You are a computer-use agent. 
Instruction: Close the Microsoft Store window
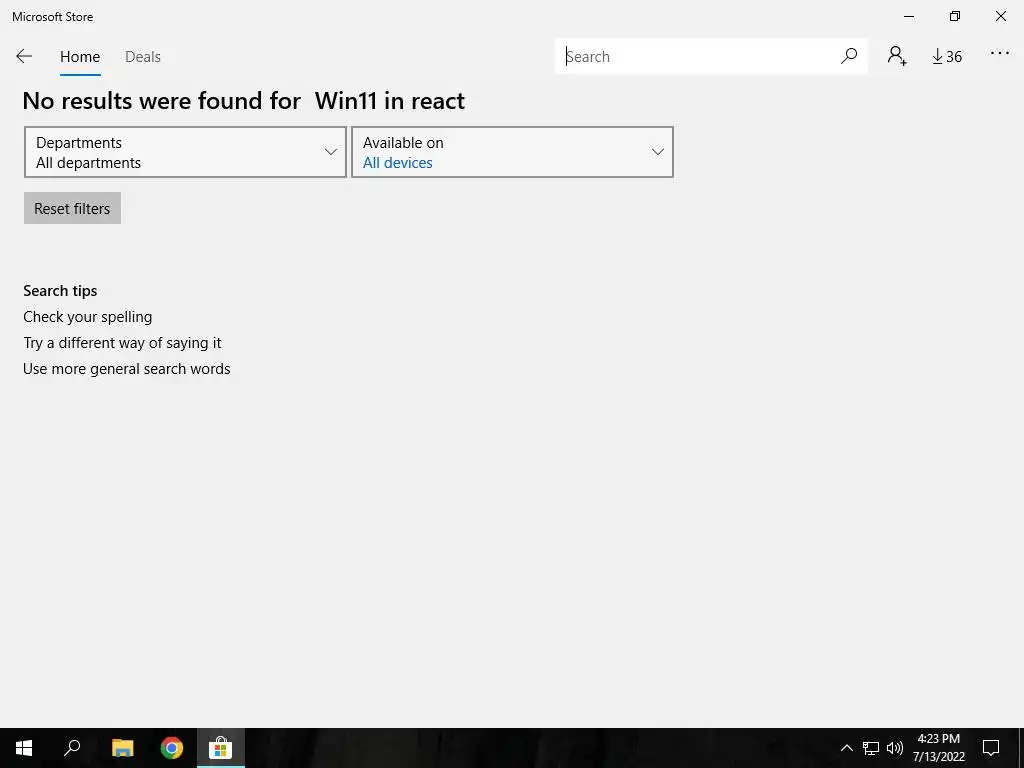coord(1000,16)
